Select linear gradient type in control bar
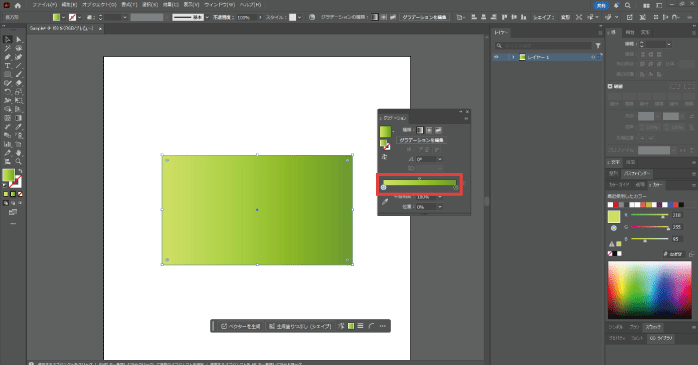The image size is (698, 365). coord(375,17)
